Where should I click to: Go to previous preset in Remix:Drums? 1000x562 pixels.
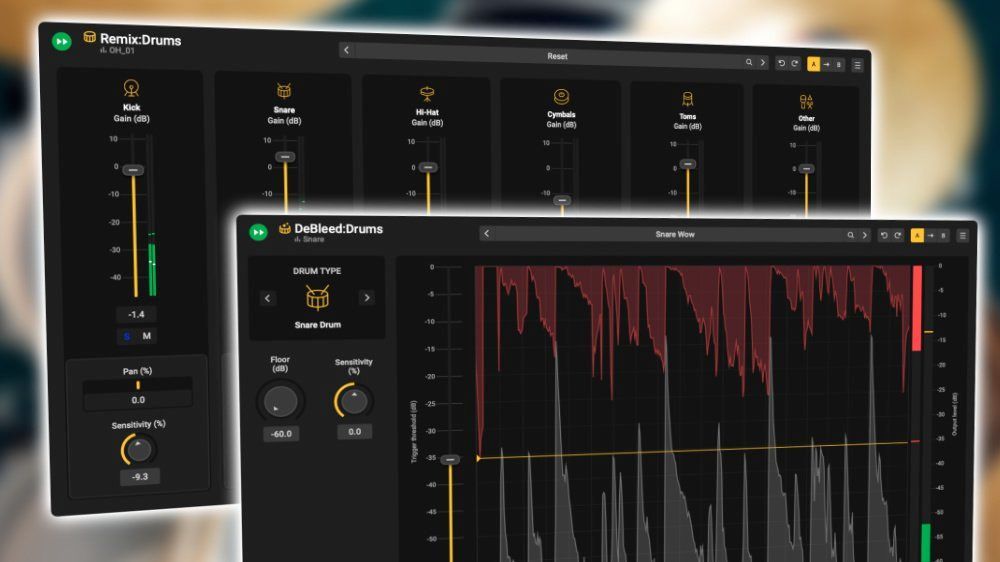tap(346, 50)
